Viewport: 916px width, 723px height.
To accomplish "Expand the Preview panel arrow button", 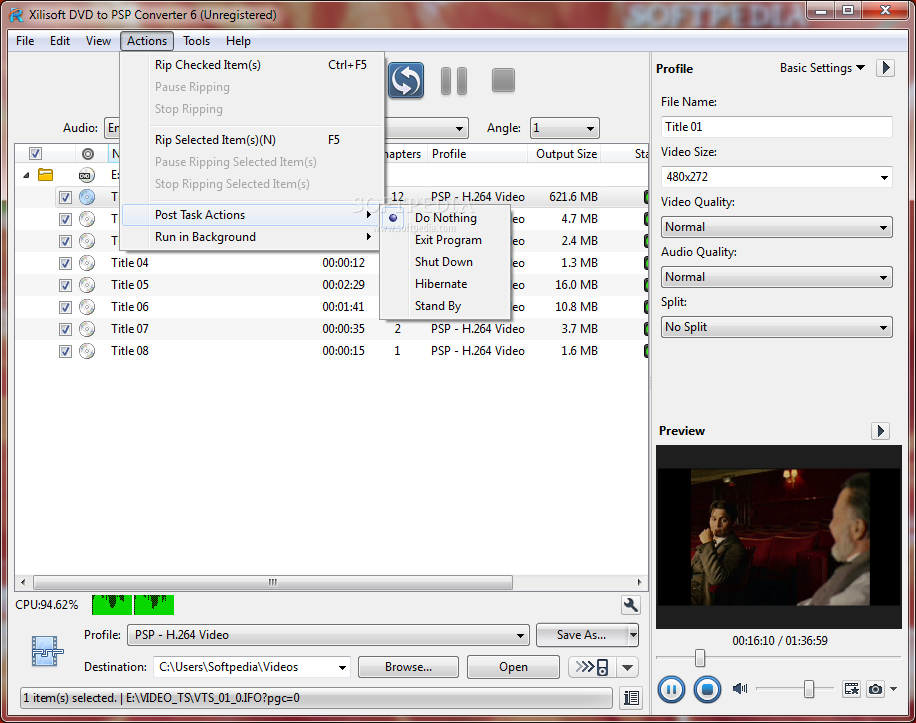I will click(880, 431).
